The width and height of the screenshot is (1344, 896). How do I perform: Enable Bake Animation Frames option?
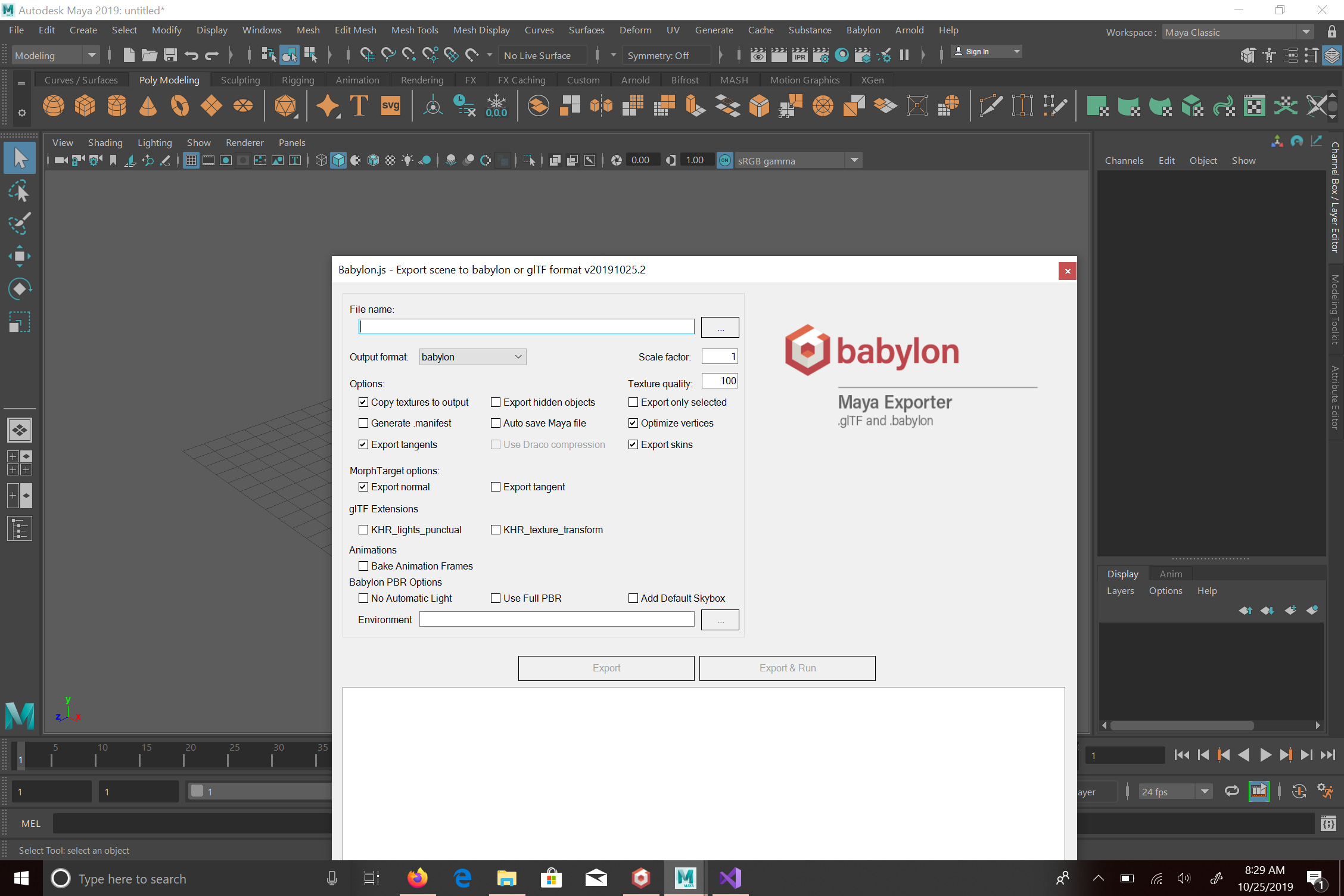click(363, 566)
